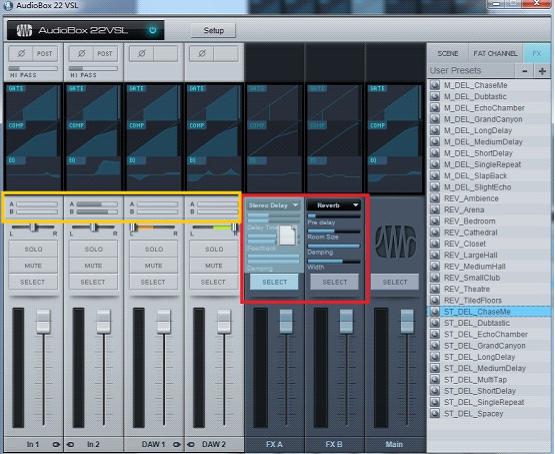
Task: Load preset ST_DEL_MultiTap
Action: [490, 380]
